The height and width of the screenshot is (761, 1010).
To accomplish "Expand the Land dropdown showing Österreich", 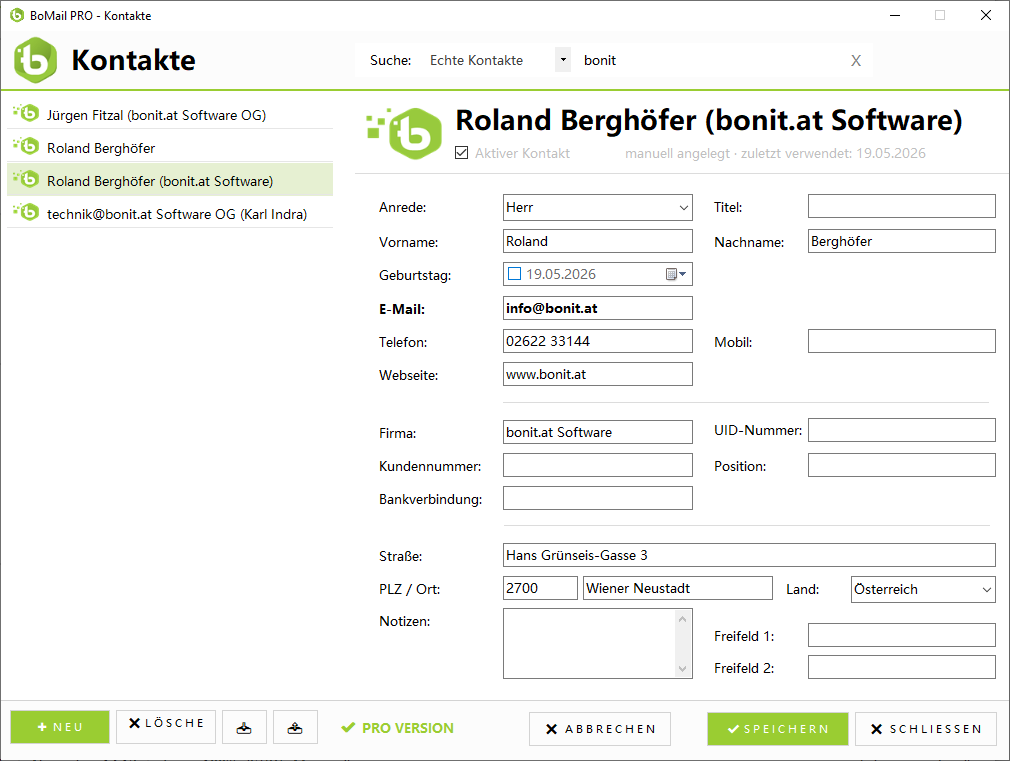I will (x=986, y=590).
